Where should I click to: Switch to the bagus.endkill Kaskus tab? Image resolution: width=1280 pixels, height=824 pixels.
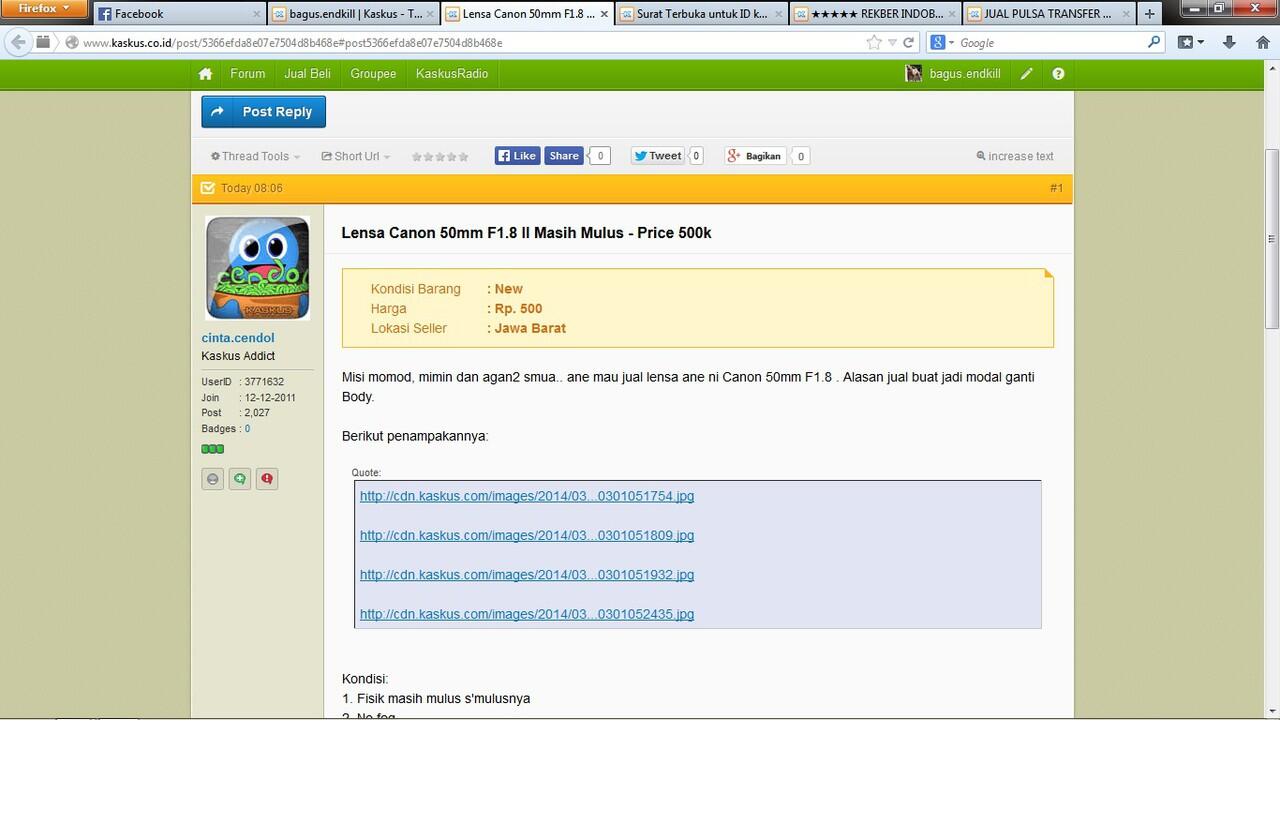(x=353, y=14)
